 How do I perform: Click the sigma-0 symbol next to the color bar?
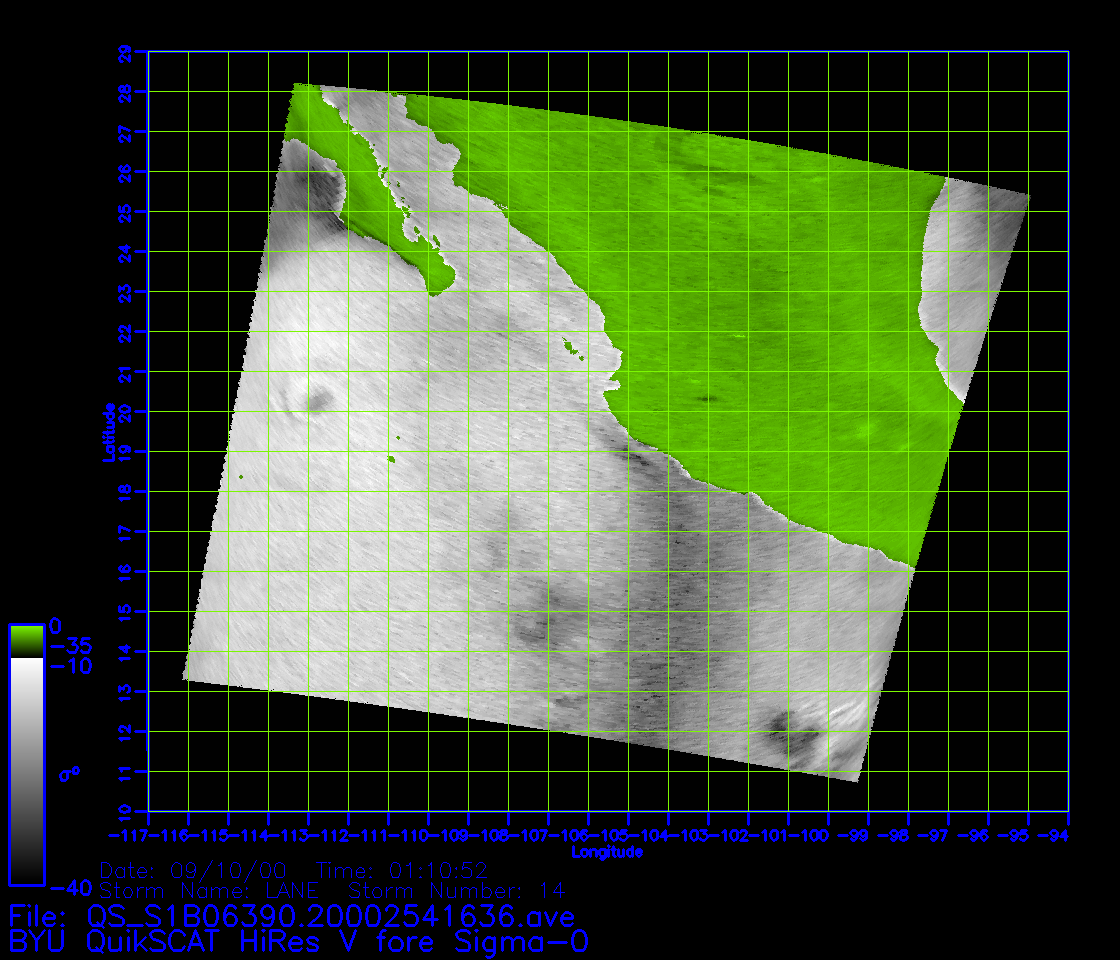70,773
